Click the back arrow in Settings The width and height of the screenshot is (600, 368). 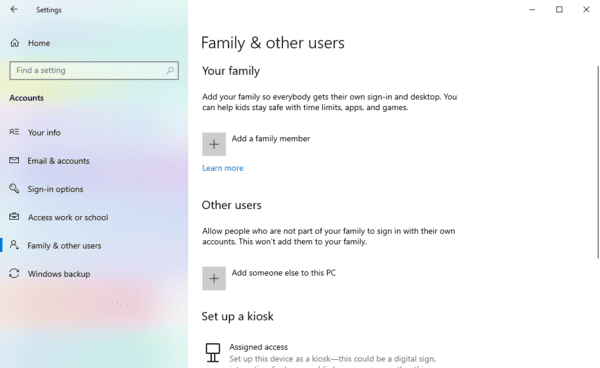[x=14, y=9]
